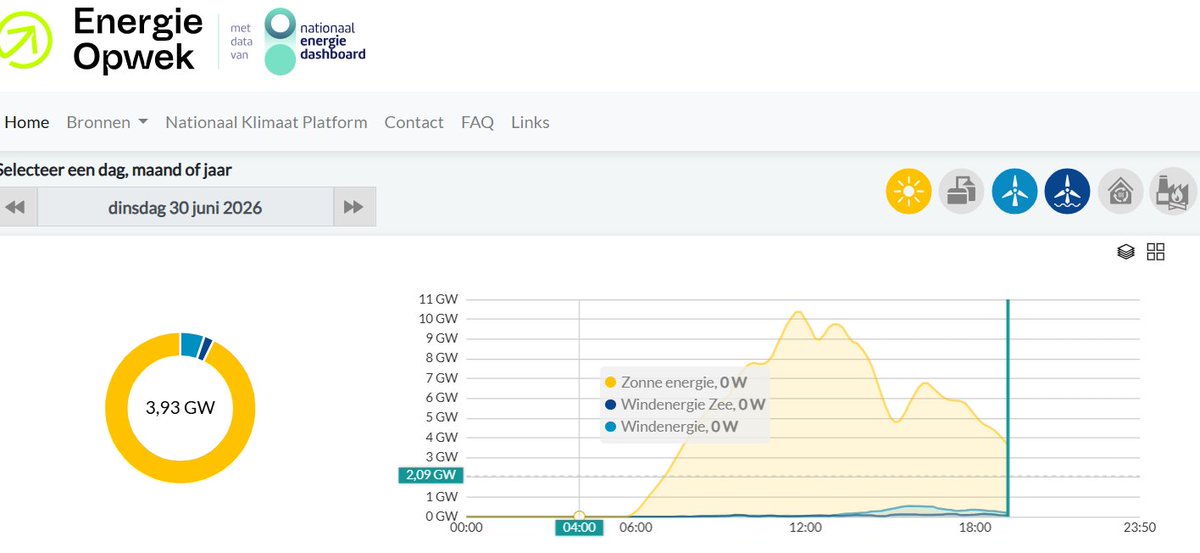Click the light blue wind segment of donut
Image resolution: width=1200 pixels, height=553 pixels.
tap(191, 344)
